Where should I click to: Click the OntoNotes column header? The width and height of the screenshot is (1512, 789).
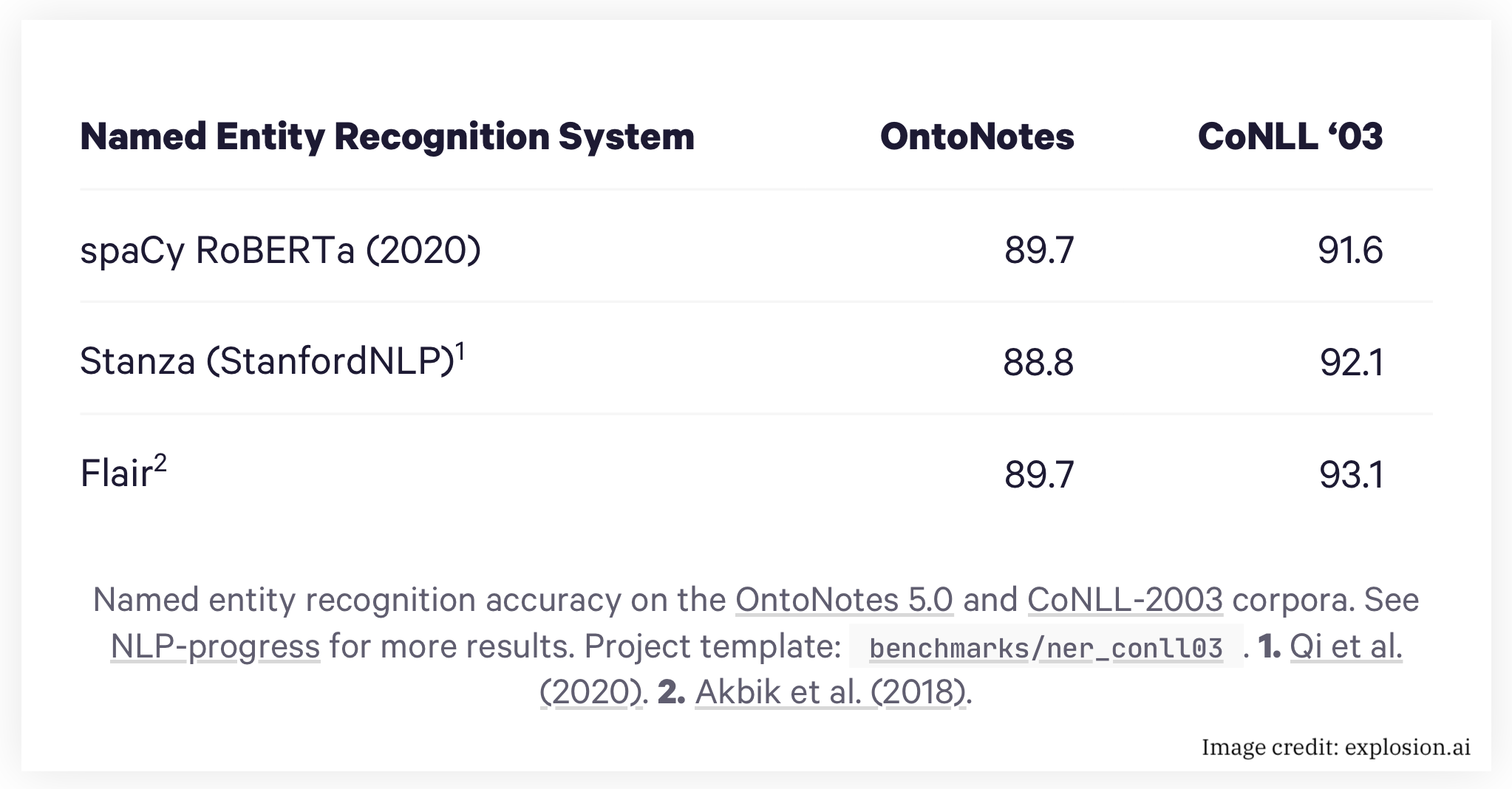click(x=976, y=137)
